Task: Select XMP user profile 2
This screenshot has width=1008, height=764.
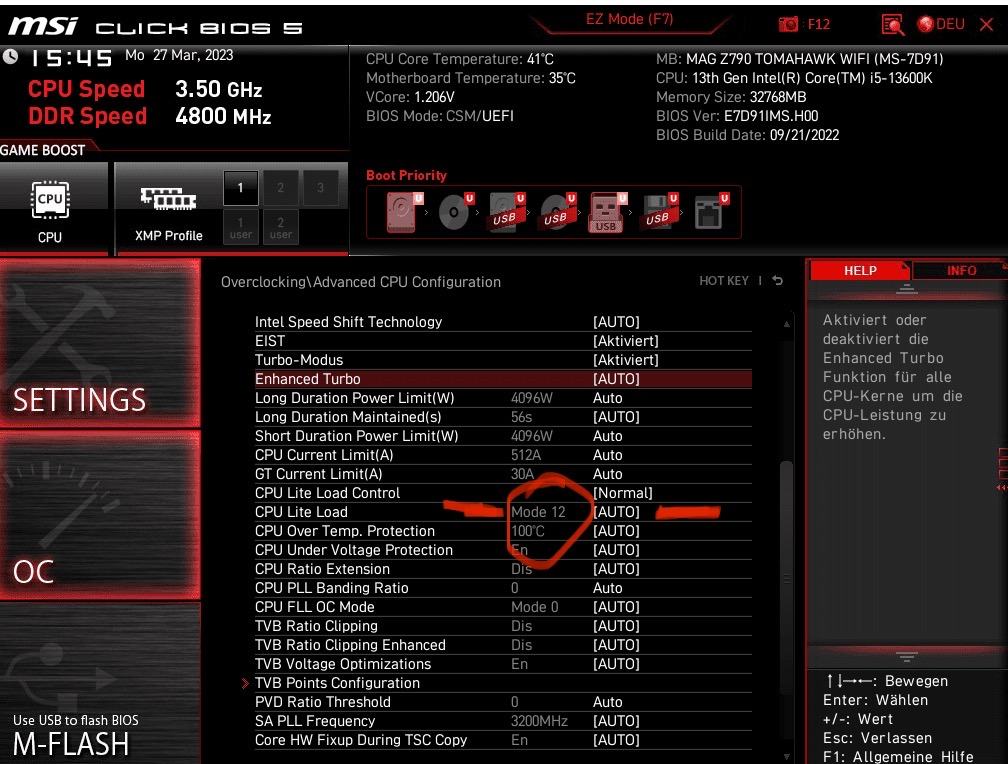Action: coord(280,227)
